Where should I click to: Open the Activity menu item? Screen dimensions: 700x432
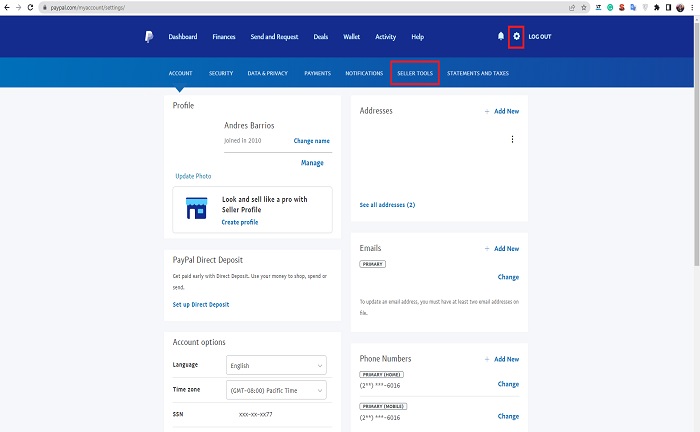click(x=385, y=37)
